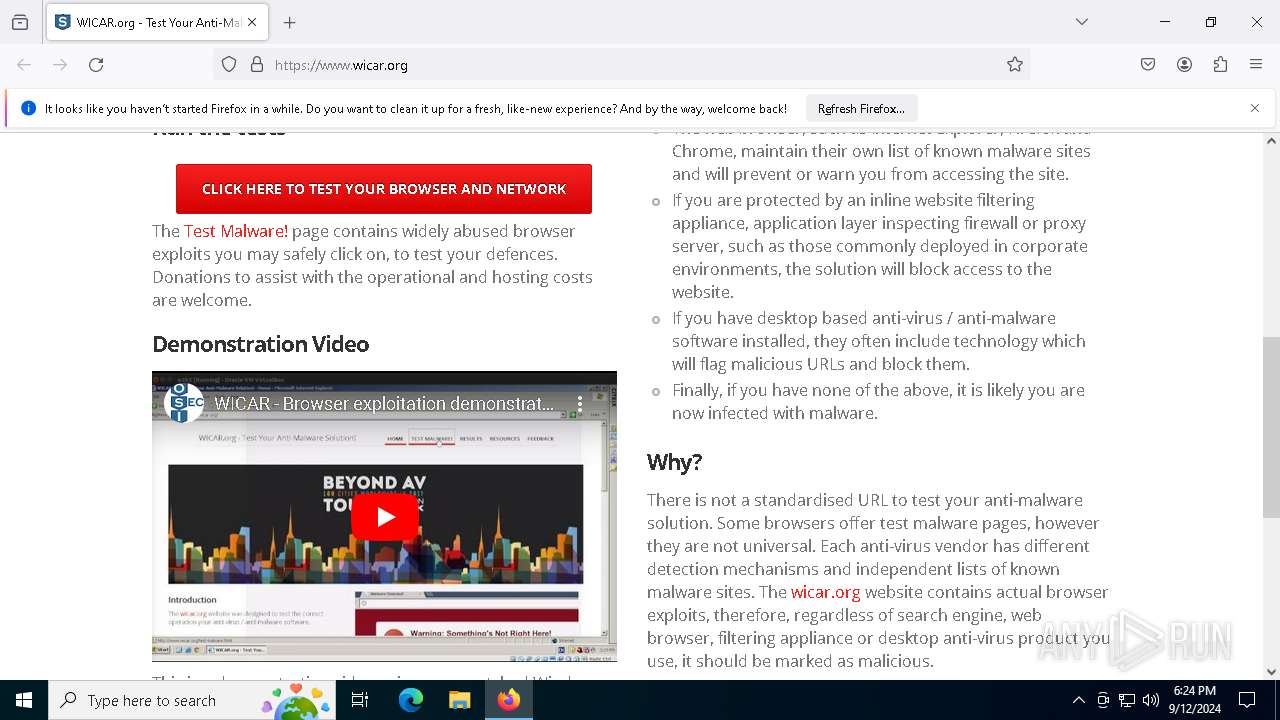This screenshot has width=1280, height=720.
Task: Open Windows Start menu
Action: pos(24,700)
